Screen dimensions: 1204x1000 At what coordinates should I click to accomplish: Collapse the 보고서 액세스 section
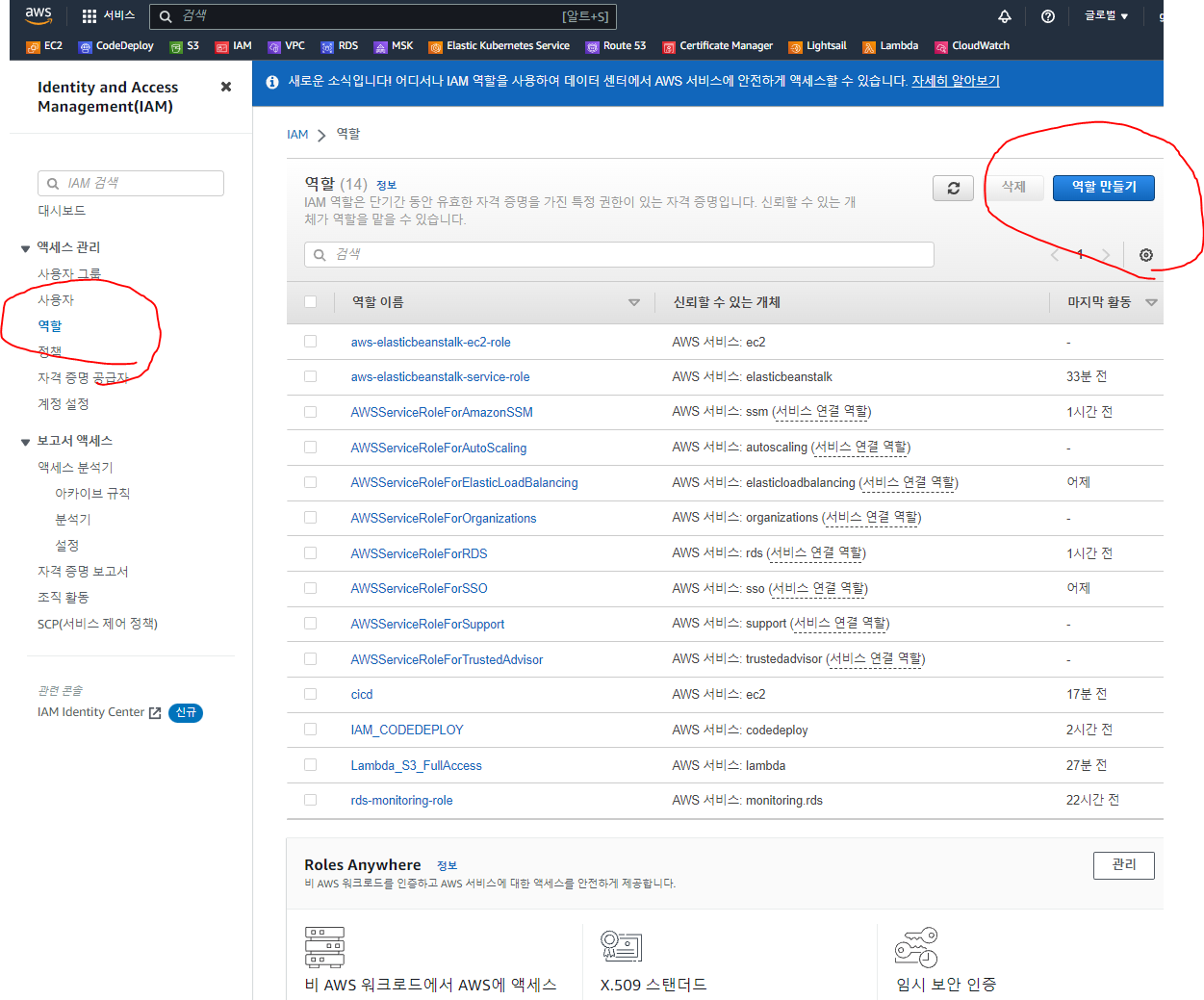click(25, 442)
